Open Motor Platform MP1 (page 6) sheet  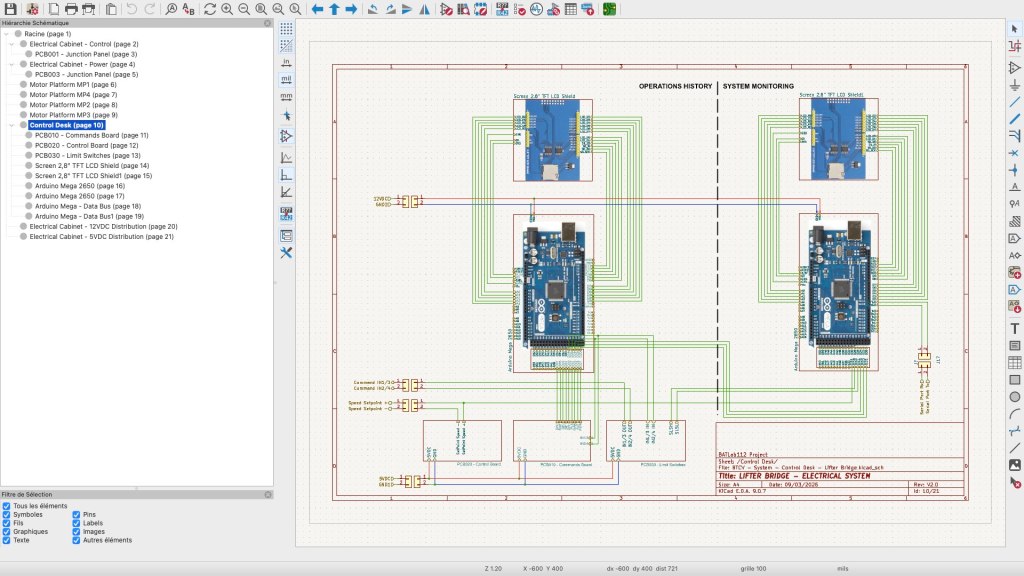pyautogui.click(x=73, y=85)
